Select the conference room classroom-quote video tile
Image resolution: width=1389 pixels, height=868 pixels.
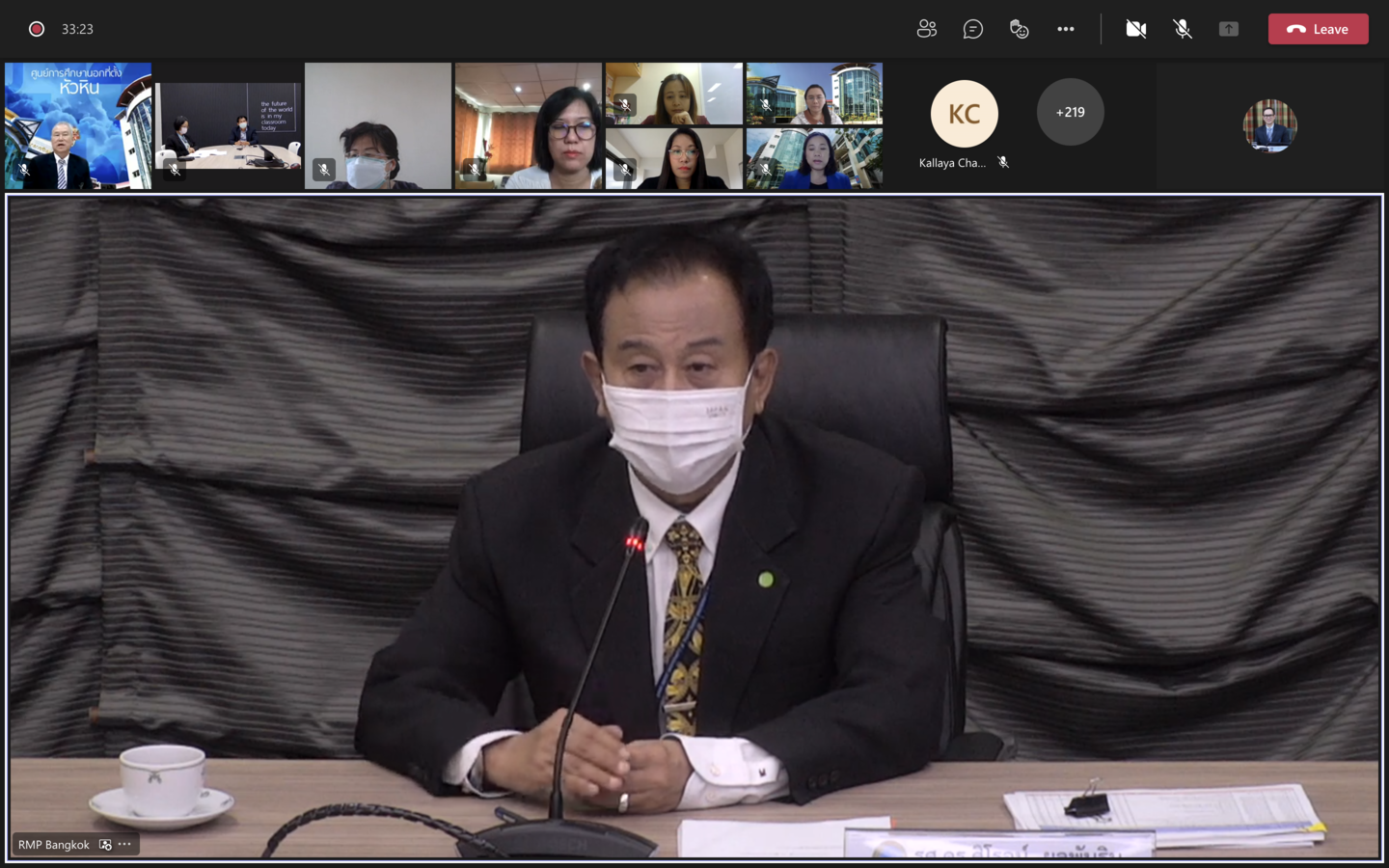(x=229, y=125)
